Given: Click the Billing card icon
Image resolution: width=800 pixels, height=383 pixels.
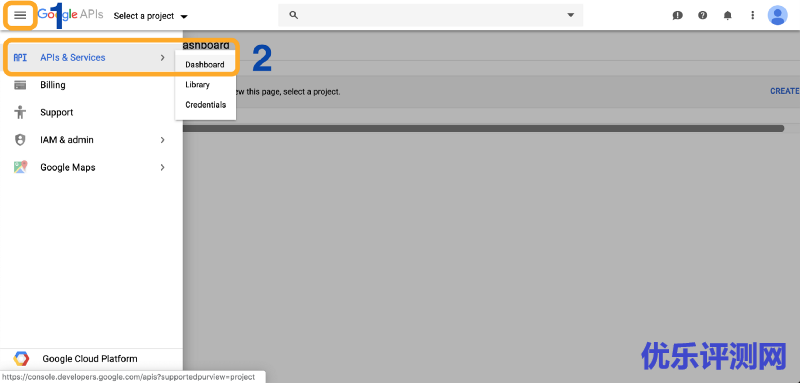Looking at the screenshot, I should tap(20, 85).
